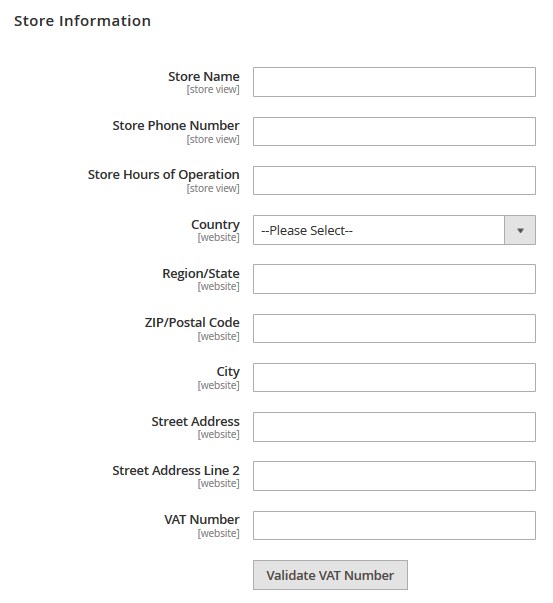This screenshot has height=603, width=553.
Task: Select the Street Address field
Action: [x=394, y=427]
